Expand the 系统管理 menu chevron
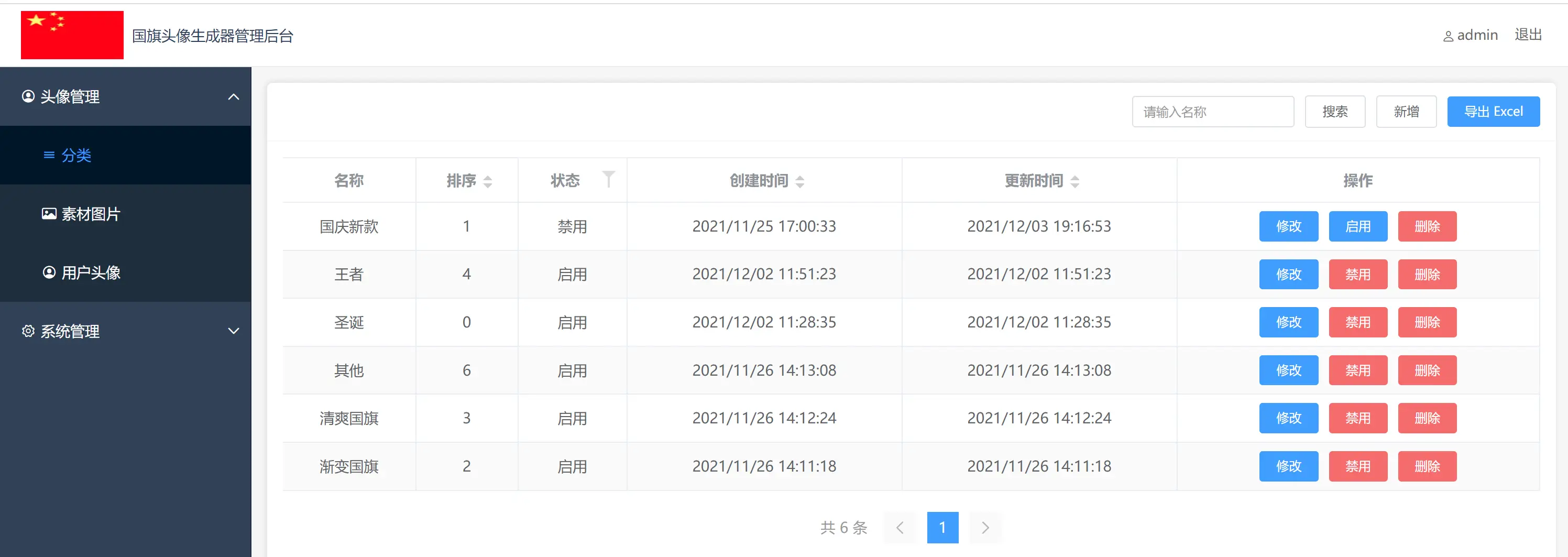Viewport: 1568px width, 557px height. point(233,331)
